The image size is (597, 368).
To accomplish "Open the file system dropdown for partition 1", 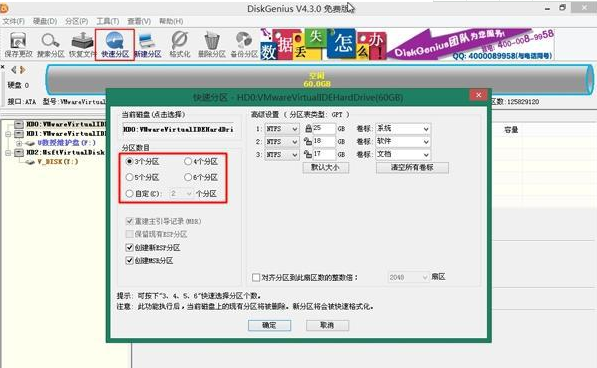I will 282,129.
